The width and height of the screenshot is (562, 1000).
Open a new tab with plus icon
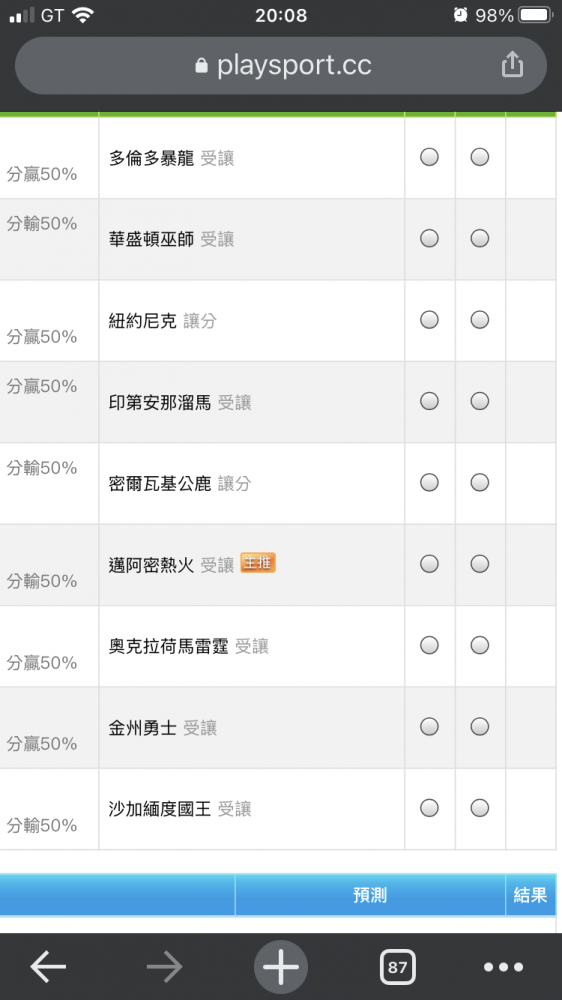tap(281, 967)
